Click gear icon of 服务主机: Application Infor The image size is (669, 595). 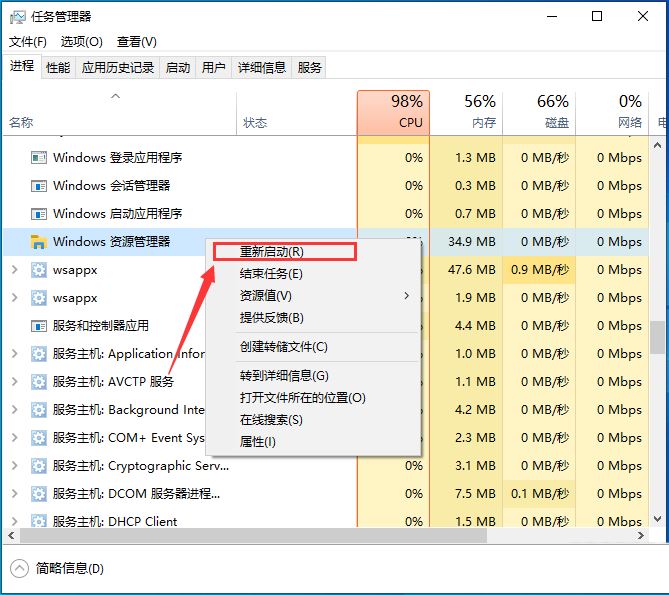39,354
